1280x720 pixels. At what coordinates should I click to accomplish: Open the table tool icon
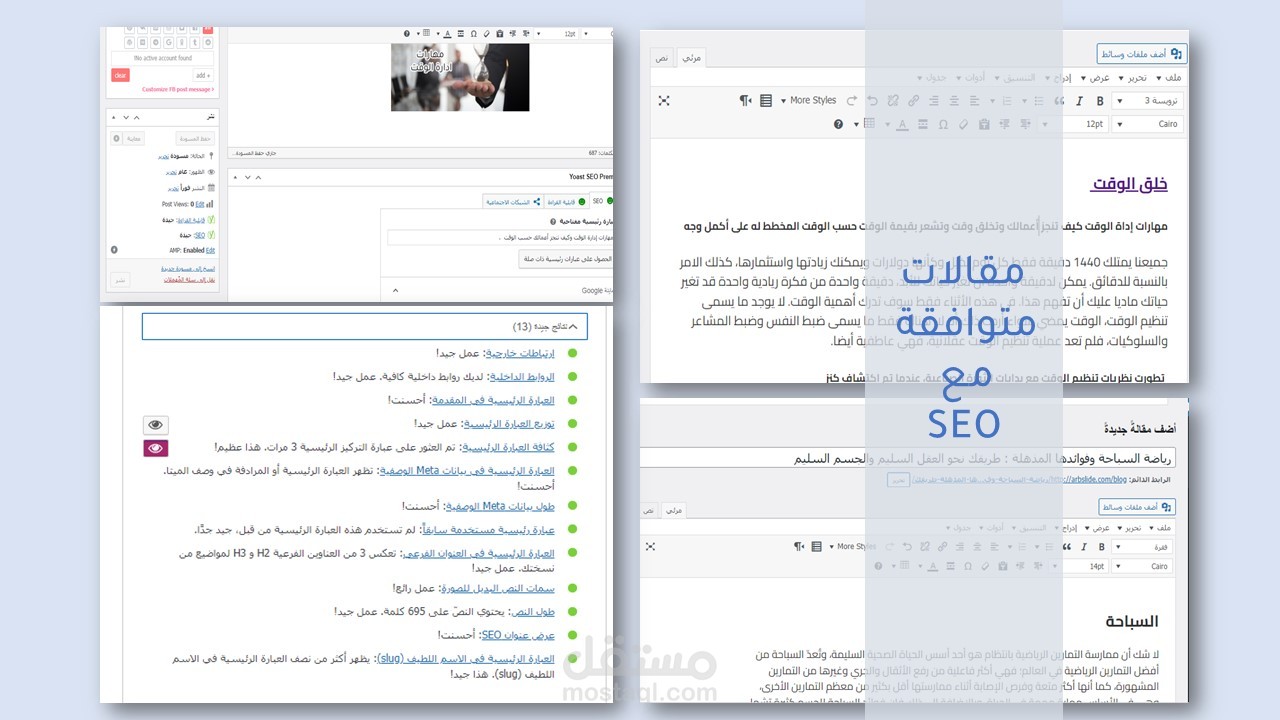(871, 123)
